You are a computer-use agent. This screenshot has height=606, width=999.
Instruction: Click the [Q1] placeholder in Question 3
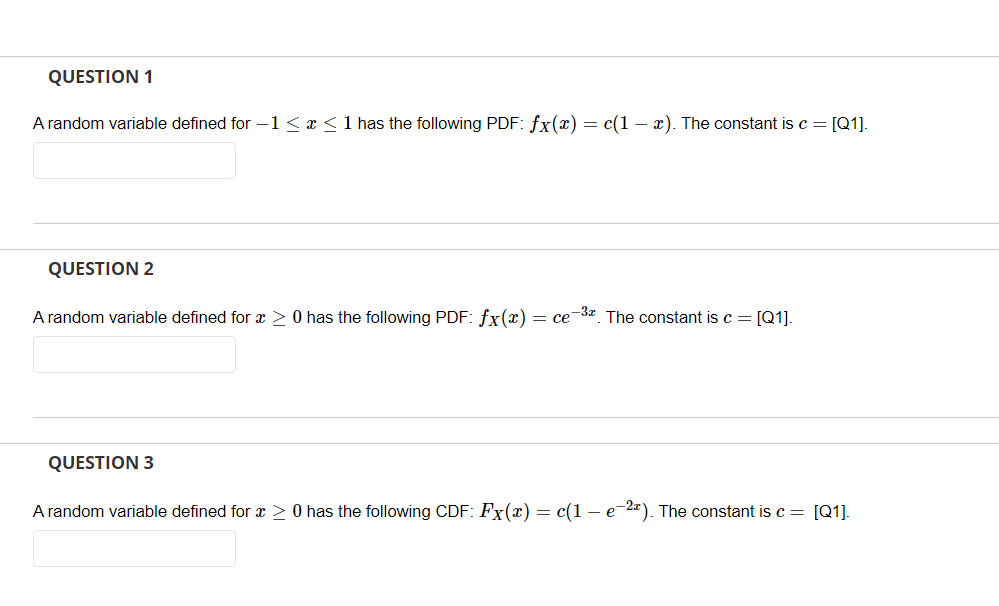pos(831,511)
